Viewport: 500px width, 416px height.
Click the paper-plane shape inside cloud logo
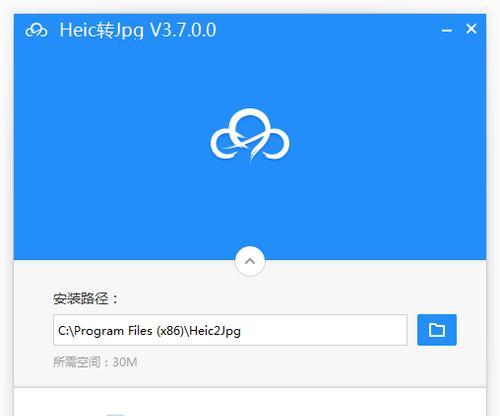point(247,145)
